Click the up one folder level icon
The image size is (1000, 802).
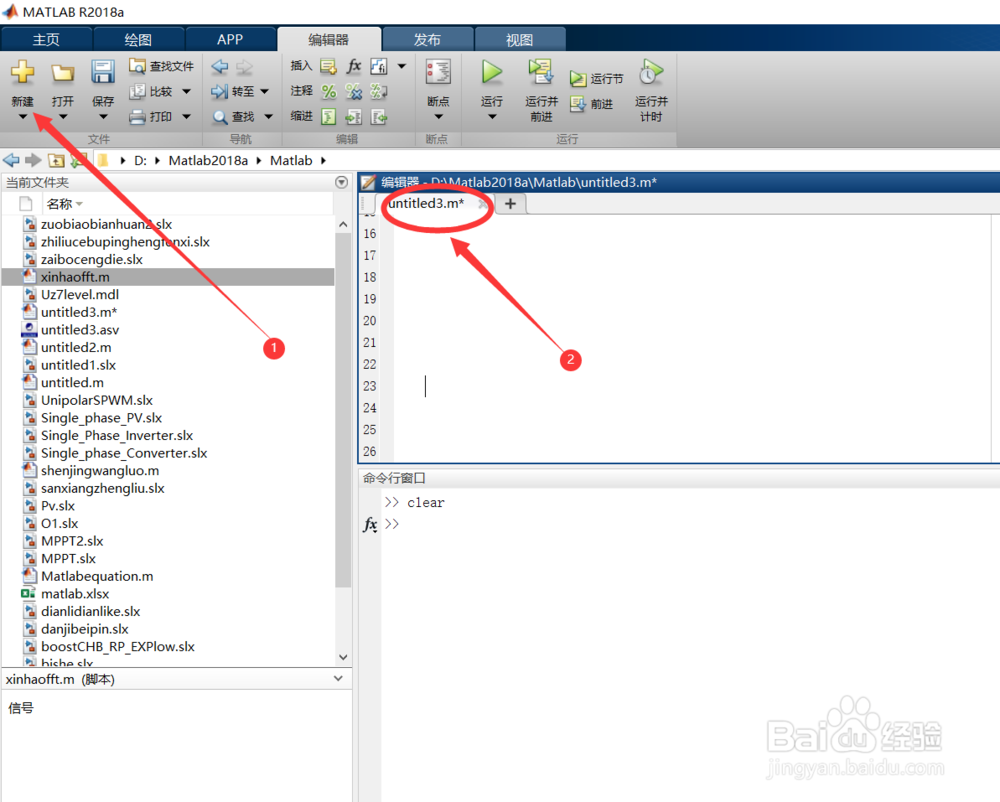[57, 161]
